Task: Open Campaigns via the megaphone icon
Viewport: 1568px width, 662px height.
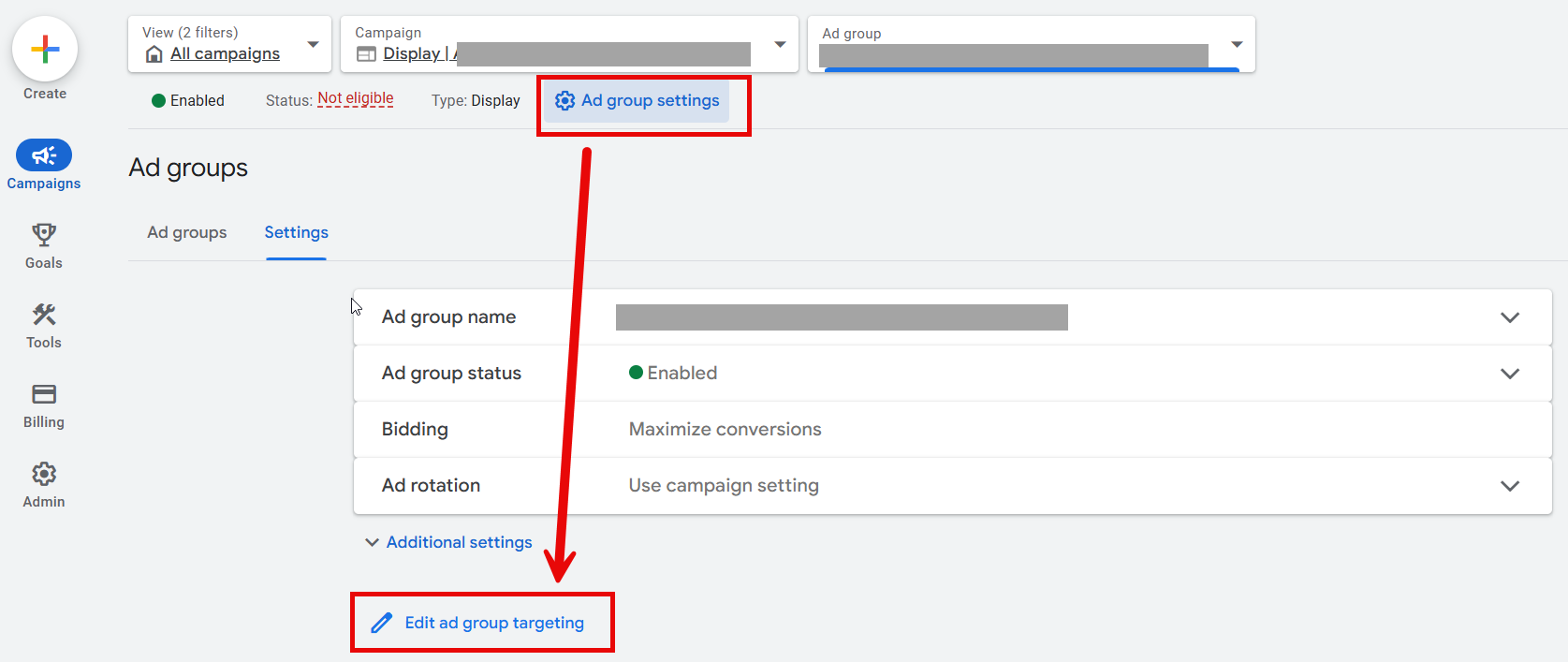Action: coord(44,155)
